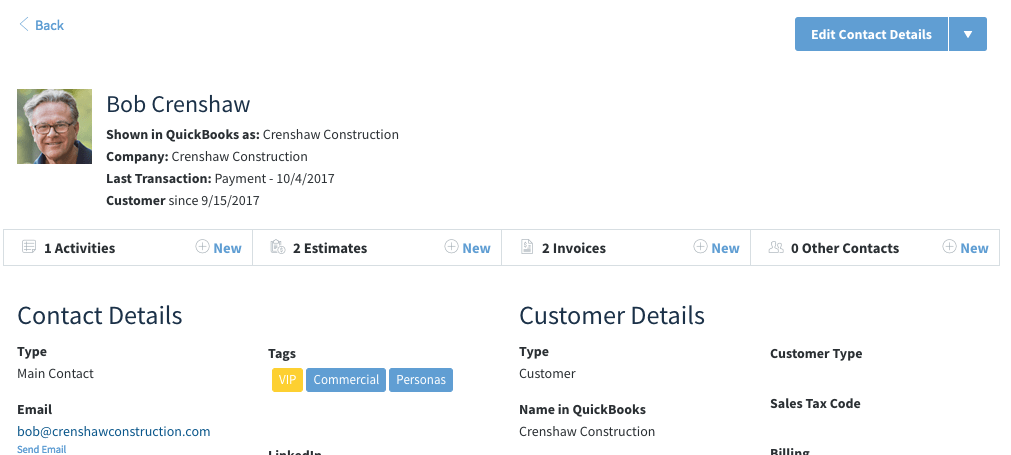Open the 2 Invoices tab
1011x455 pixels.
(573, 248)
